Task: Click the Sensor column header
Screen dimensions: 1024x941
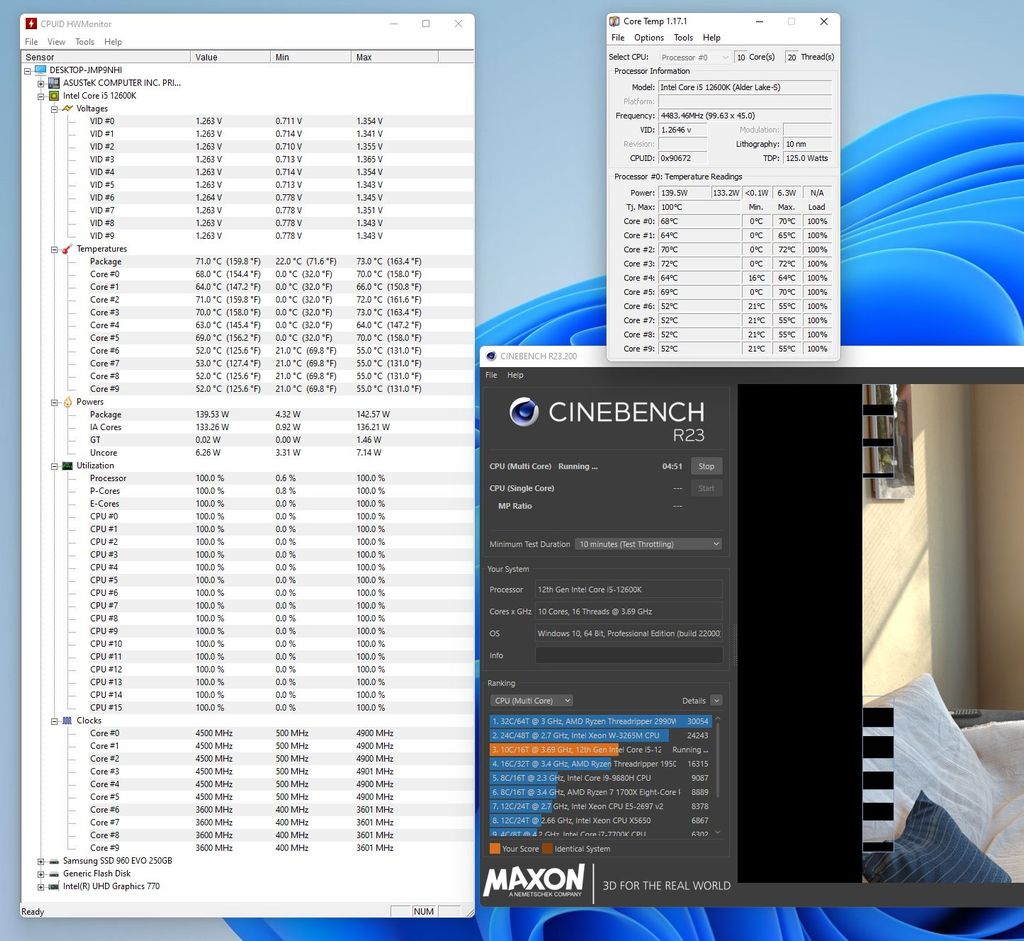Action: pyautogui.click(x=106, y=57)
